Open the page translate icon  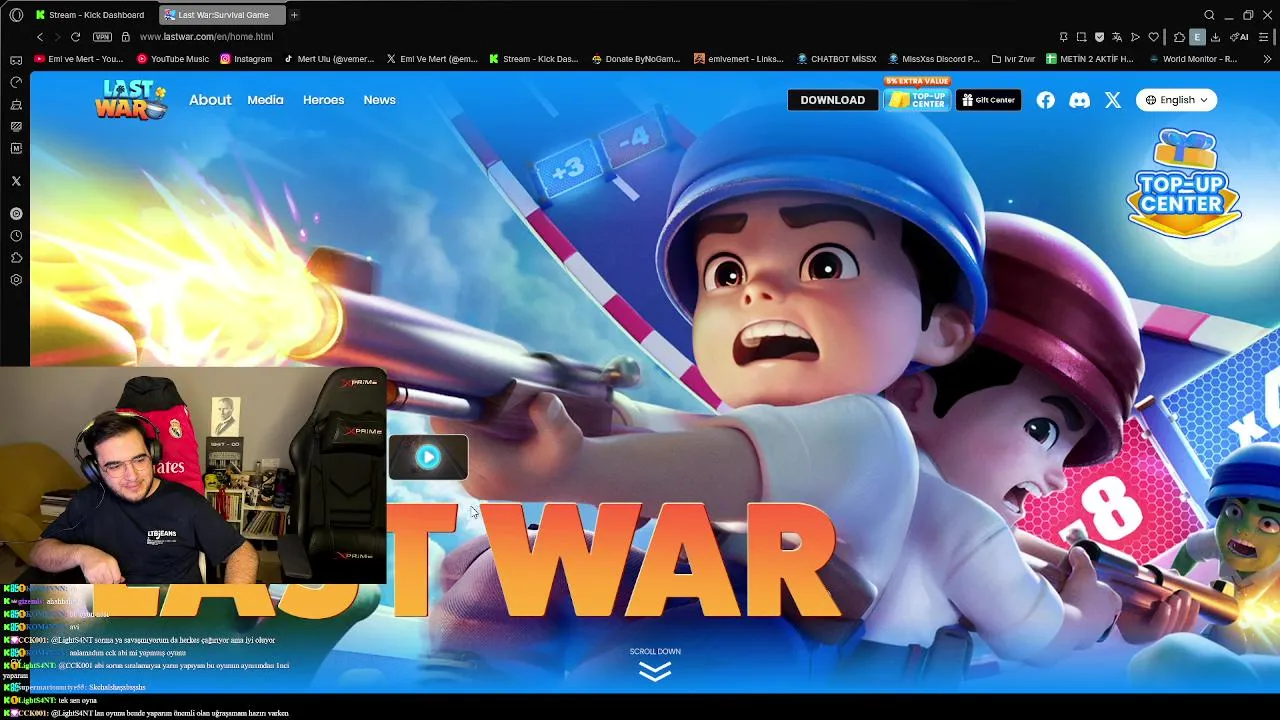[x=1117, y=37]
